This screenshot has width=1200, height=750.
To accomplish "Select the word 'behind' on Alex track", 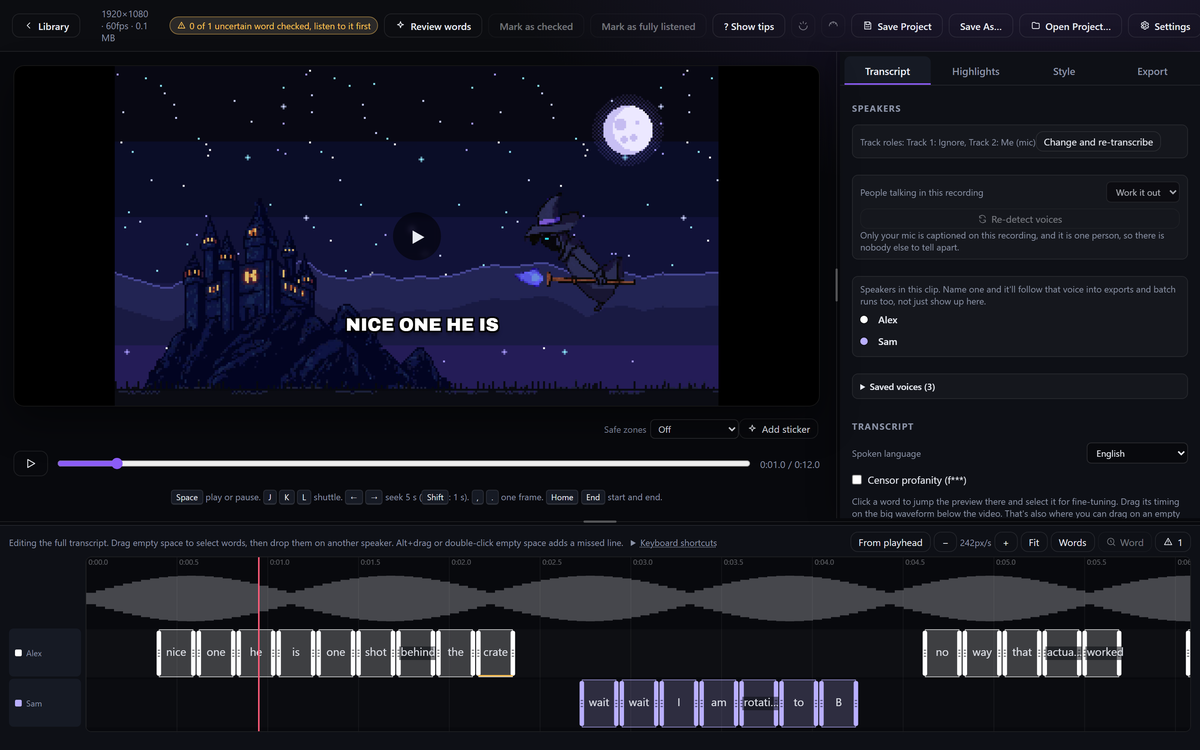I will pos(416,653).
